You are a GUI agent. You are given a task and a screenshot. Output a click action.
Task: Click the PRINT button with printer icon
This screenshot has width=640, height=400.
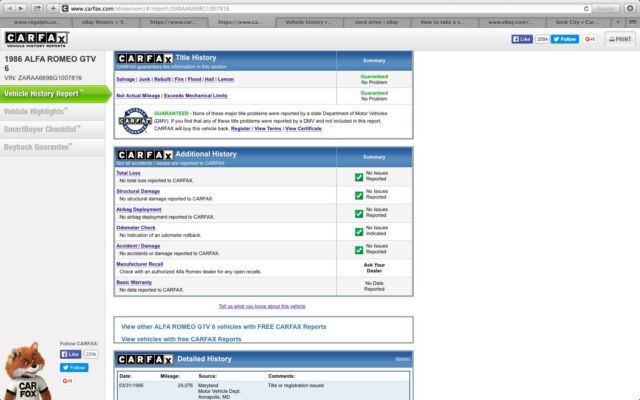click(617, 39)
